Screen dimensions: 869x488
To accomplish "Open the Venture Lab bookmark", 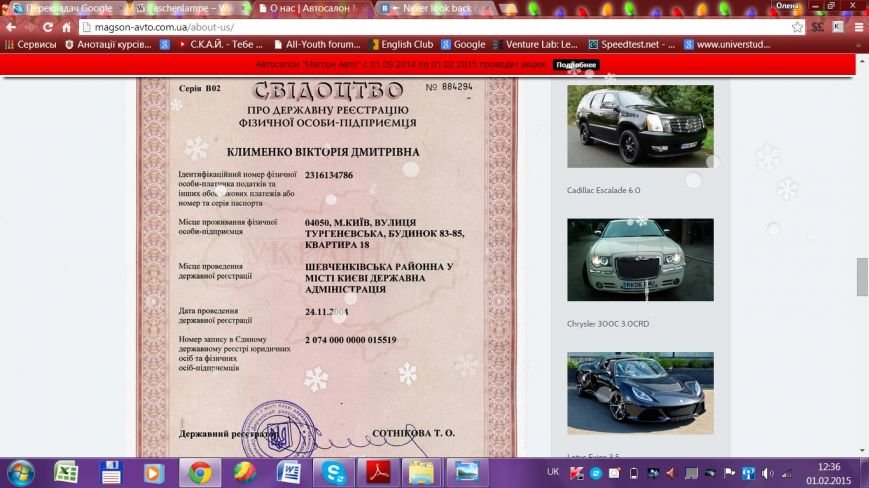I will (x=535, y=44).
